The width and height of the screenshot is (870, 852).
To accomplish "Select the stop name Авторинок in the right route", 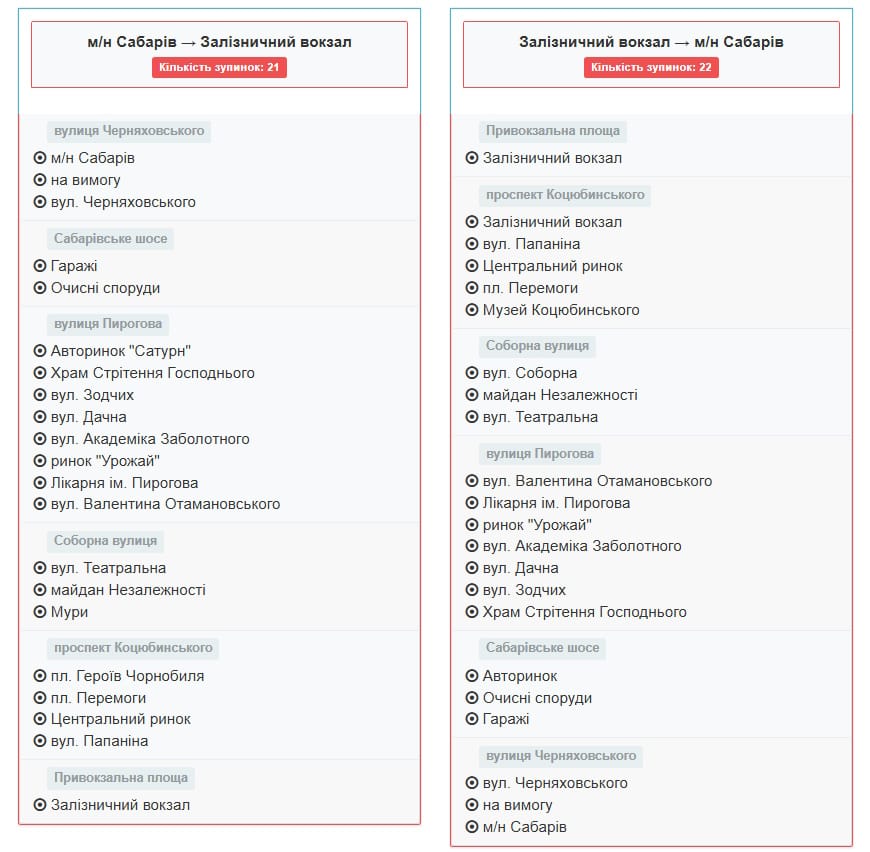I will (520, 676).
